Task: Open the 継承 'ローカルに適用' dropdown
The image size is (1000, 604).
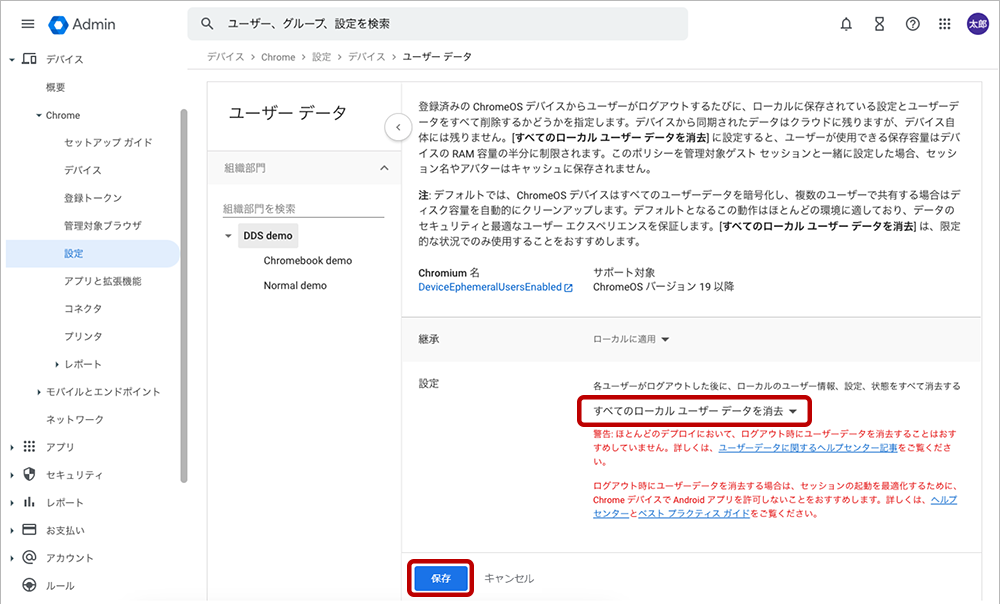Action: click(x=631, y=339)
